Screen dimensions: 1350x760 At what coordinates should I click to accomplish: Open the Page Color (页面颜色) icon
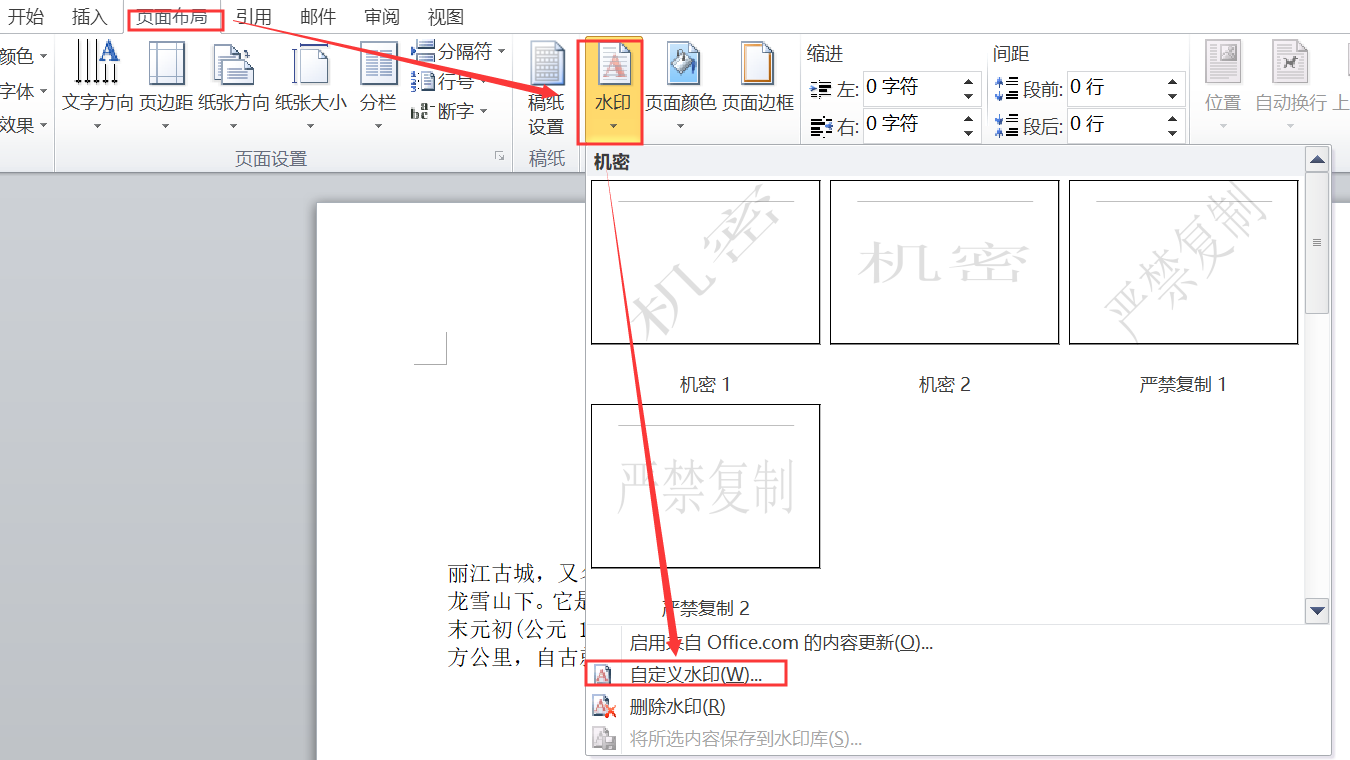coord(680,86)
